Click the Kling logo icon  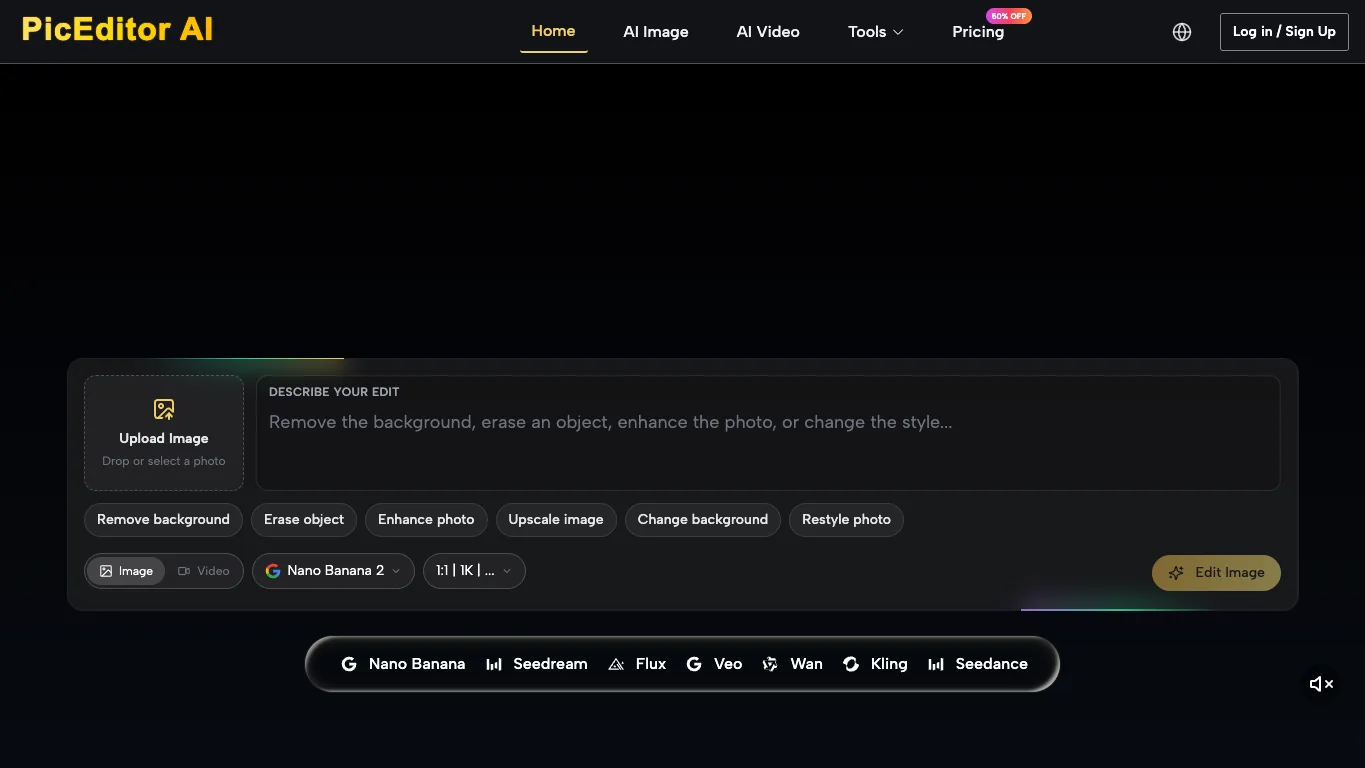pyautogui.click(x=851, y=664)
